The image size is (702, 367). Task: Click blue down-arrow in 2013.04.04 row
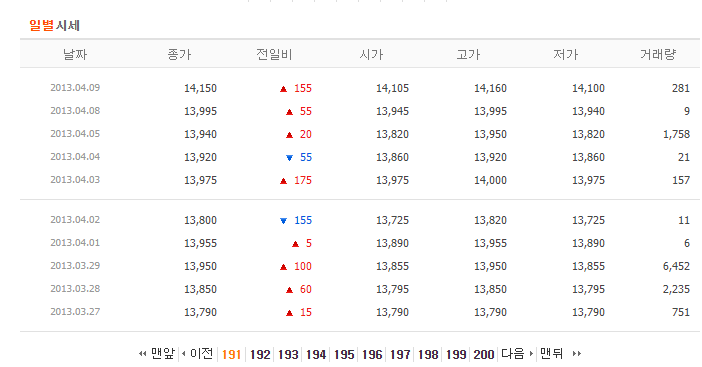(289, 158)
